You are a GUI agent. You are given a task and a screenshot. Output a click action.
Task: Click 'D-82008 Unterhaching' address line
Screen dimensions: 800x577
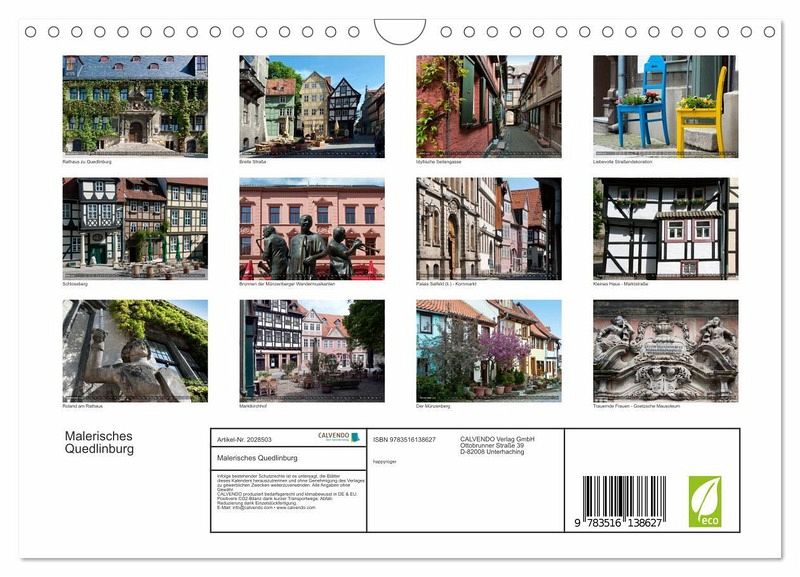click(x=492, y=451)
